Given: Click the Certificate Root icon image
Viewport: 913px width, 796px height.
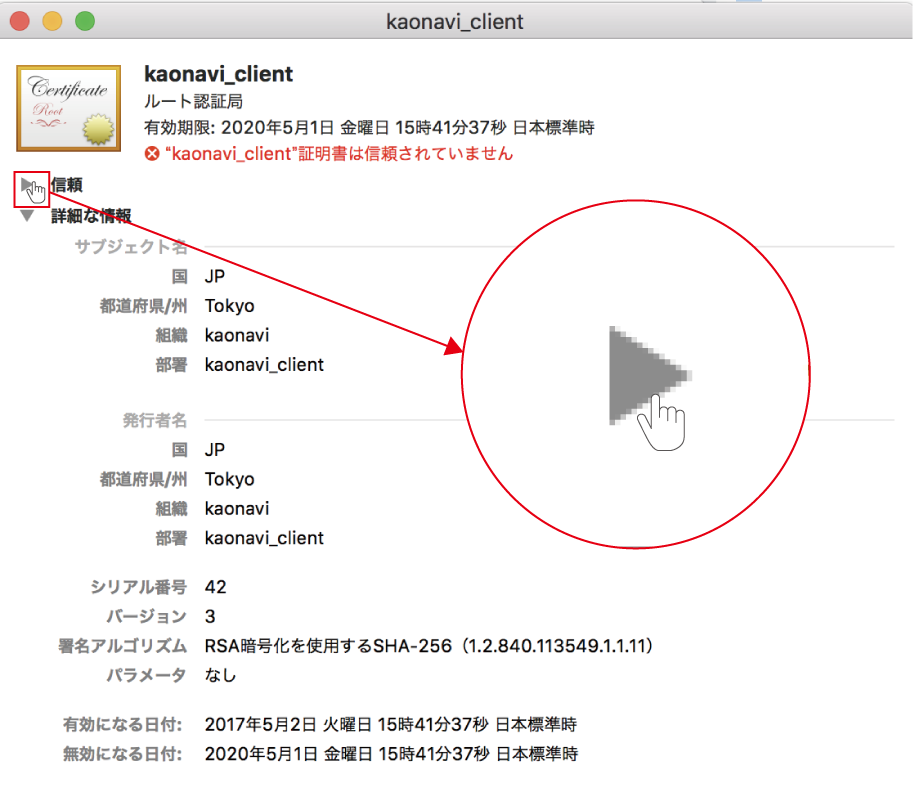Looking at the screenshot, I should coord(69,108).
